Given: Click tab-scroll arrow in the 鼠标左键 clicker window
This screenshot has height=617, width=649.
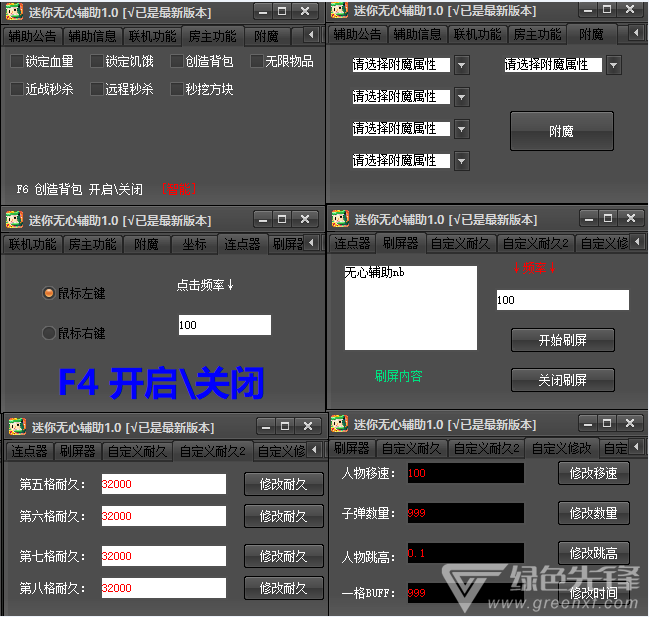Looking at the screenshot, I should click(311, 242).
